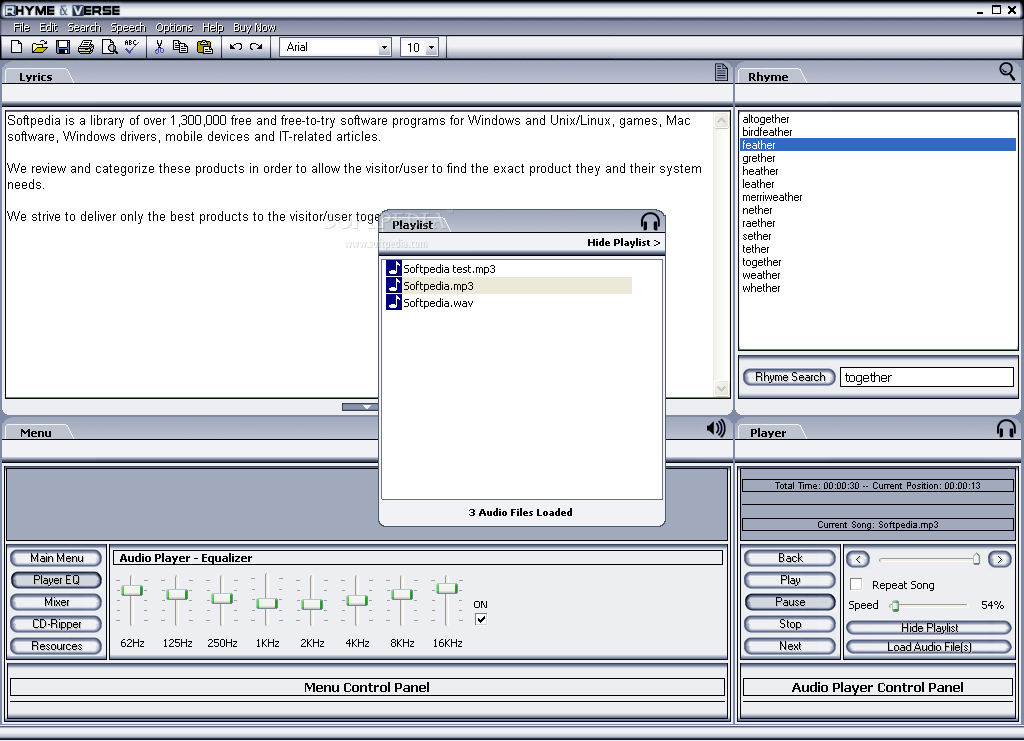Image resolution: width=1024 pixels, height=741 pixels.
Task: Click Hide Playlist > in the Playlist popup
Action: tap(624, 242)
